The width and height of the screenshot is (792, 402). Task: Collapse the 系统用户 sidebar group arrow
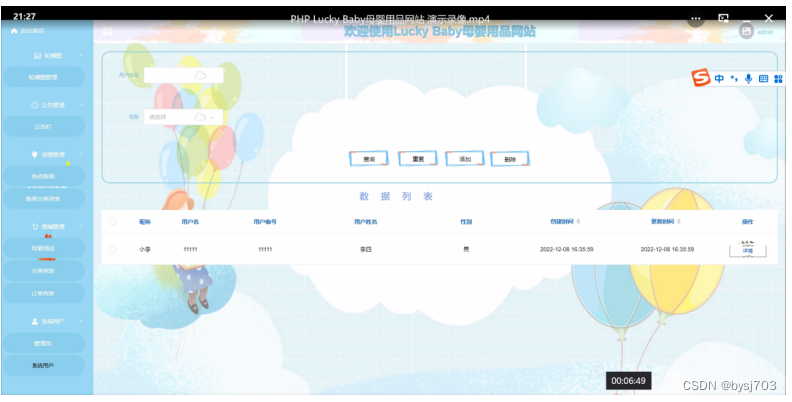click(x=80, y=321)
